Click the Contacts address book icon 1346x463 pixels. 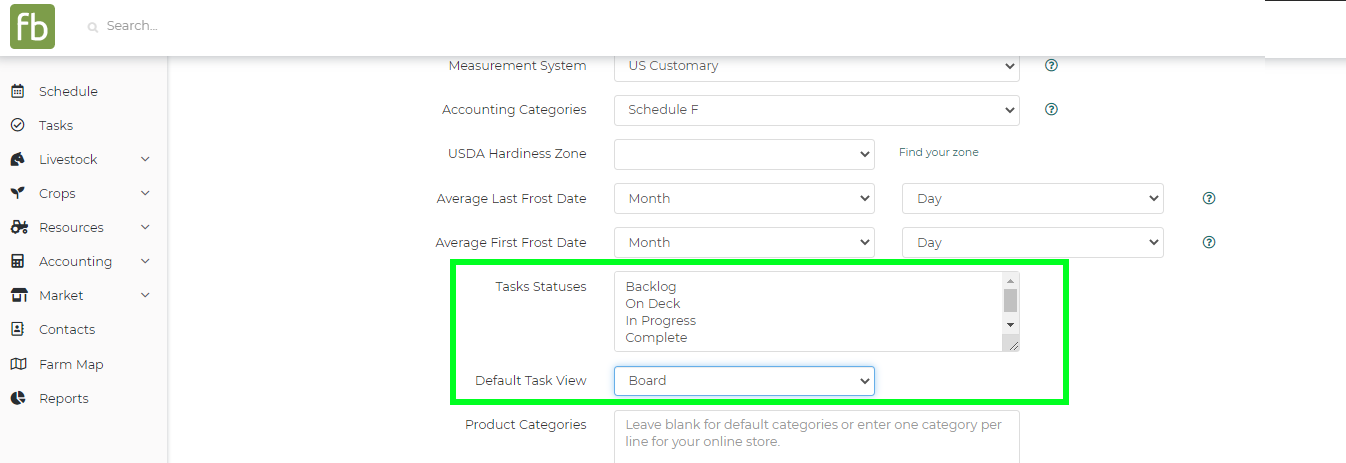18,329
